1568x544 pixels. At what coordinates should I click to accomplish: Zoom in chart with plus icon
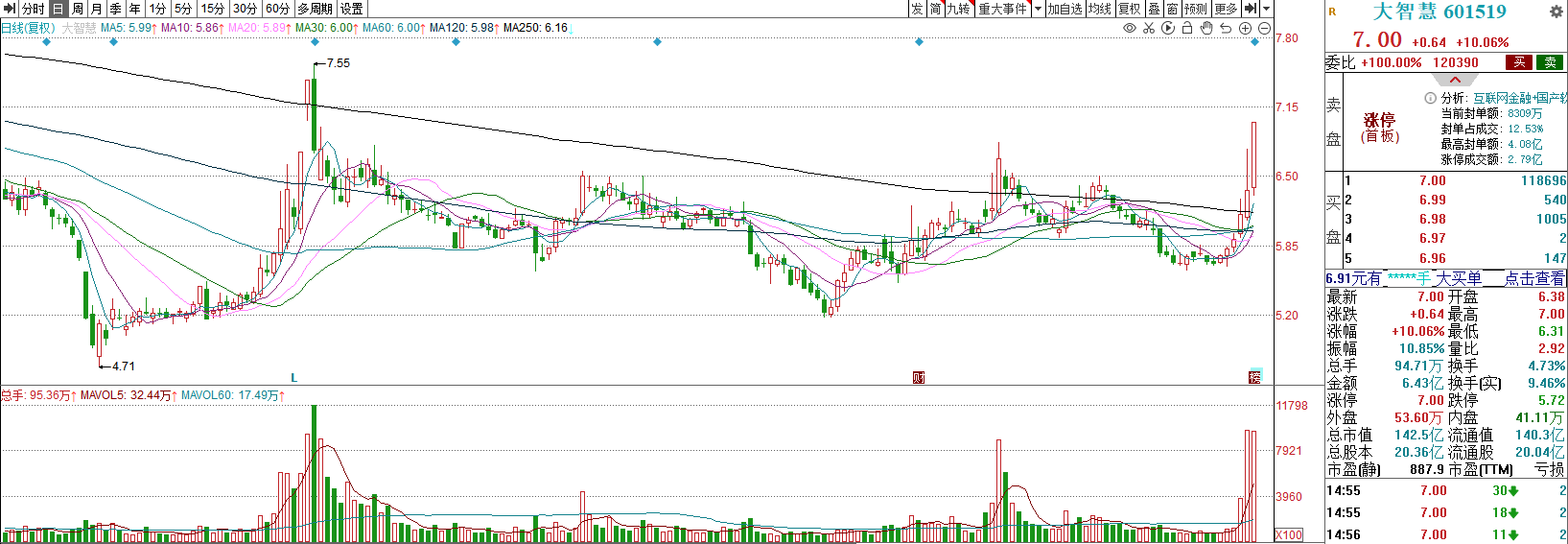click(1245, 28)
